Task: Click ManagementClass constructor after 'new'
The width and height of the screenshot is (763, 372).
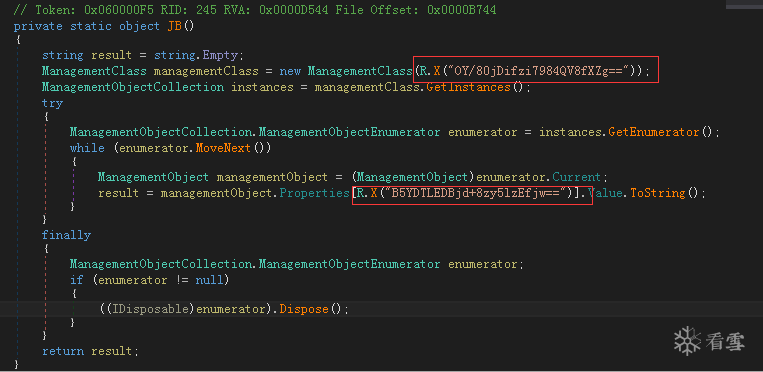Action: [360, 71]
